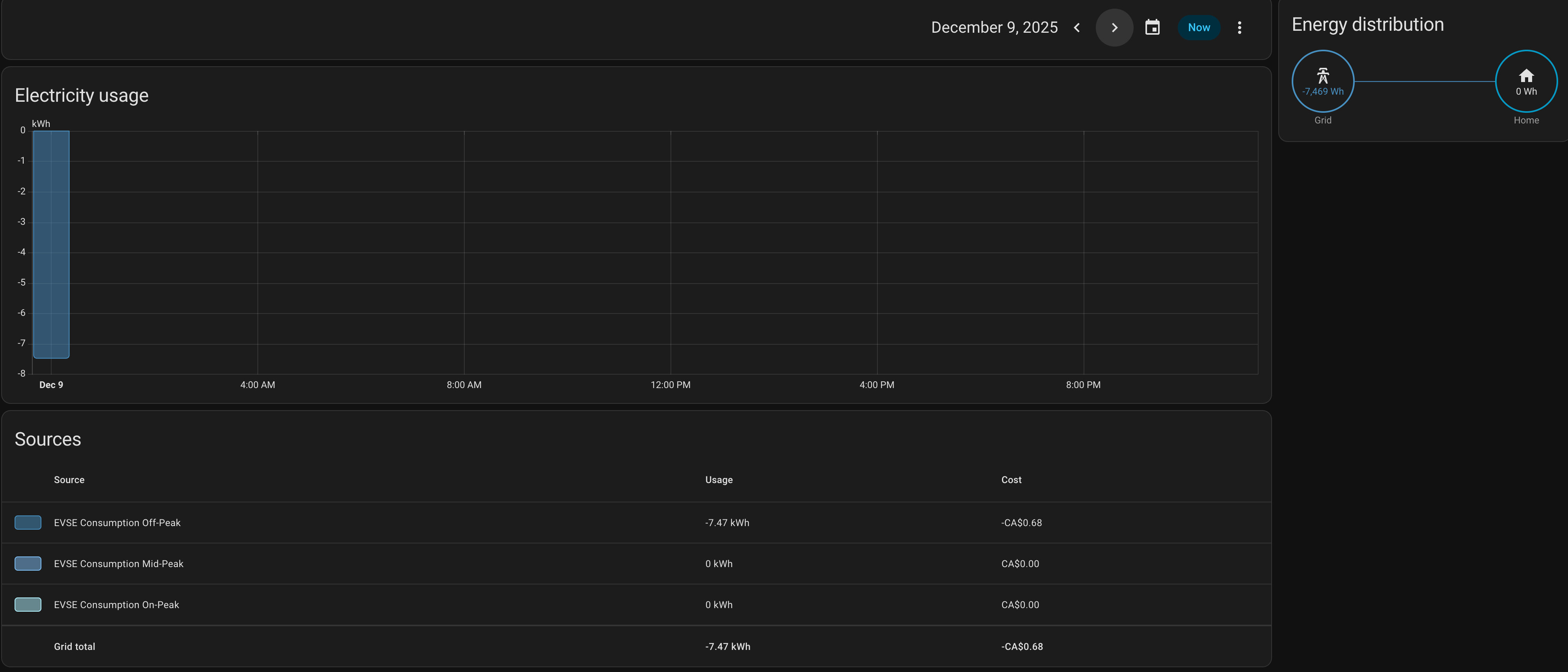The image size is (1568, 672).
Task: Advance to the next day arrow
Action: click(1114, 28)
